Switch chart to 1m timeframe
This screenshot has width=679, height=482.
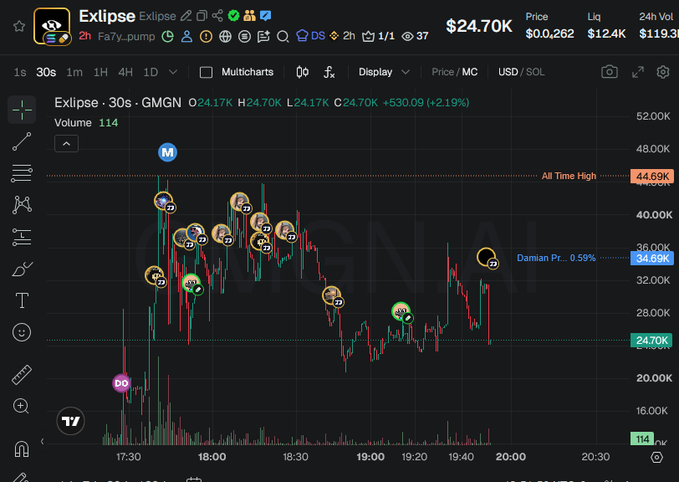(x=74, y=72)
